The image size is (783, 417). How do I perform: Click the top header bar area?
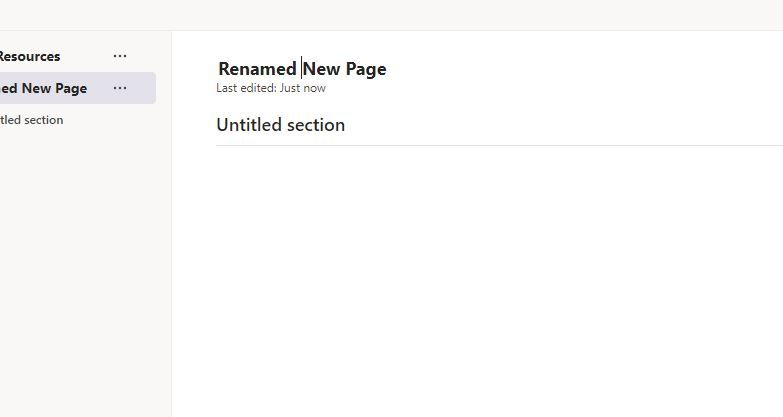point(390,15)
